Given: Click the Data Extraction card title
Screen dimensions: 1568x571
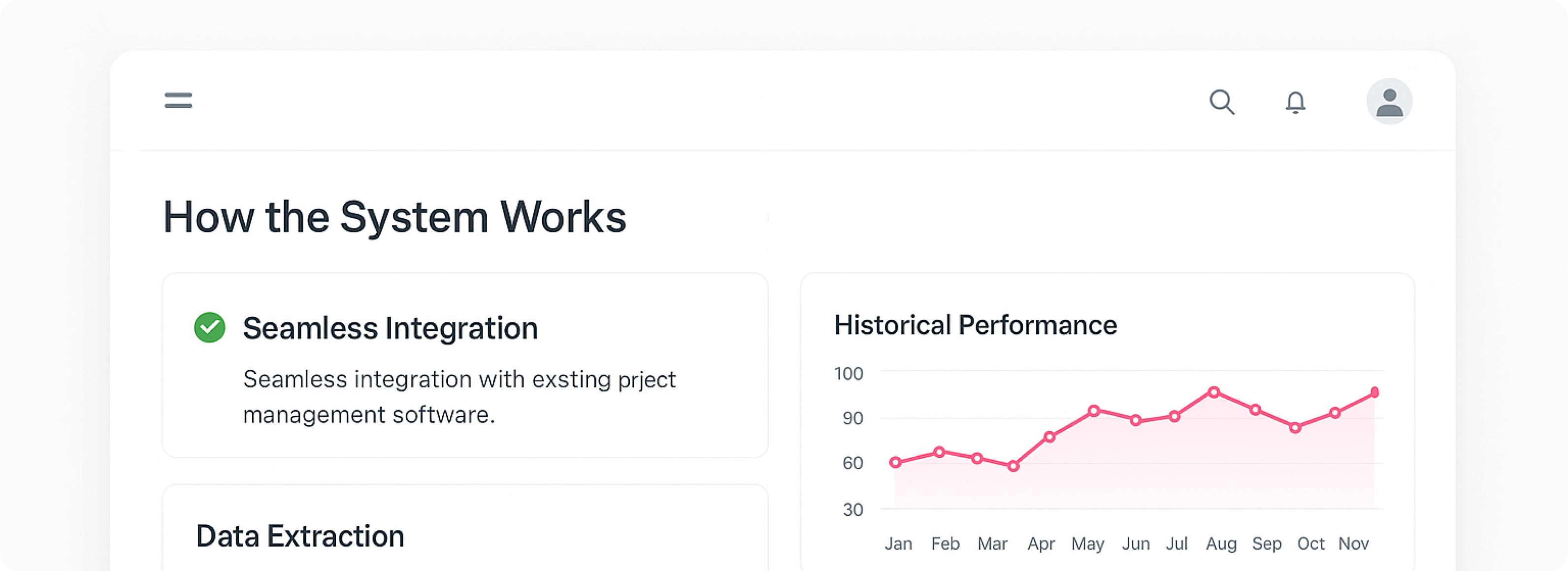Looking at the screenshot, I should tap(300, 537).
